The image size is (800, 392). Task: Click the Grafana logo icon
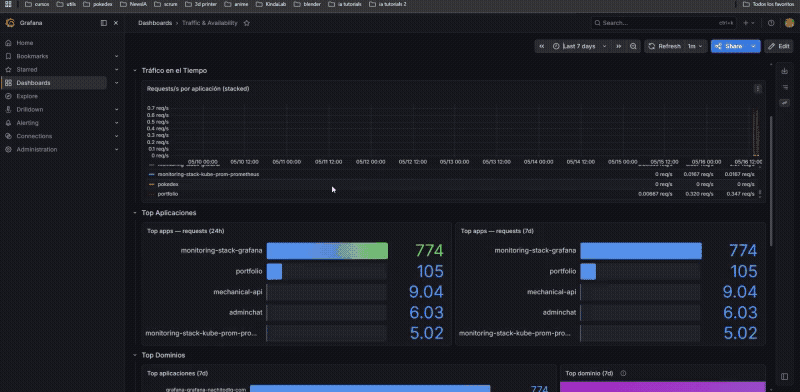tap(10, 23)
